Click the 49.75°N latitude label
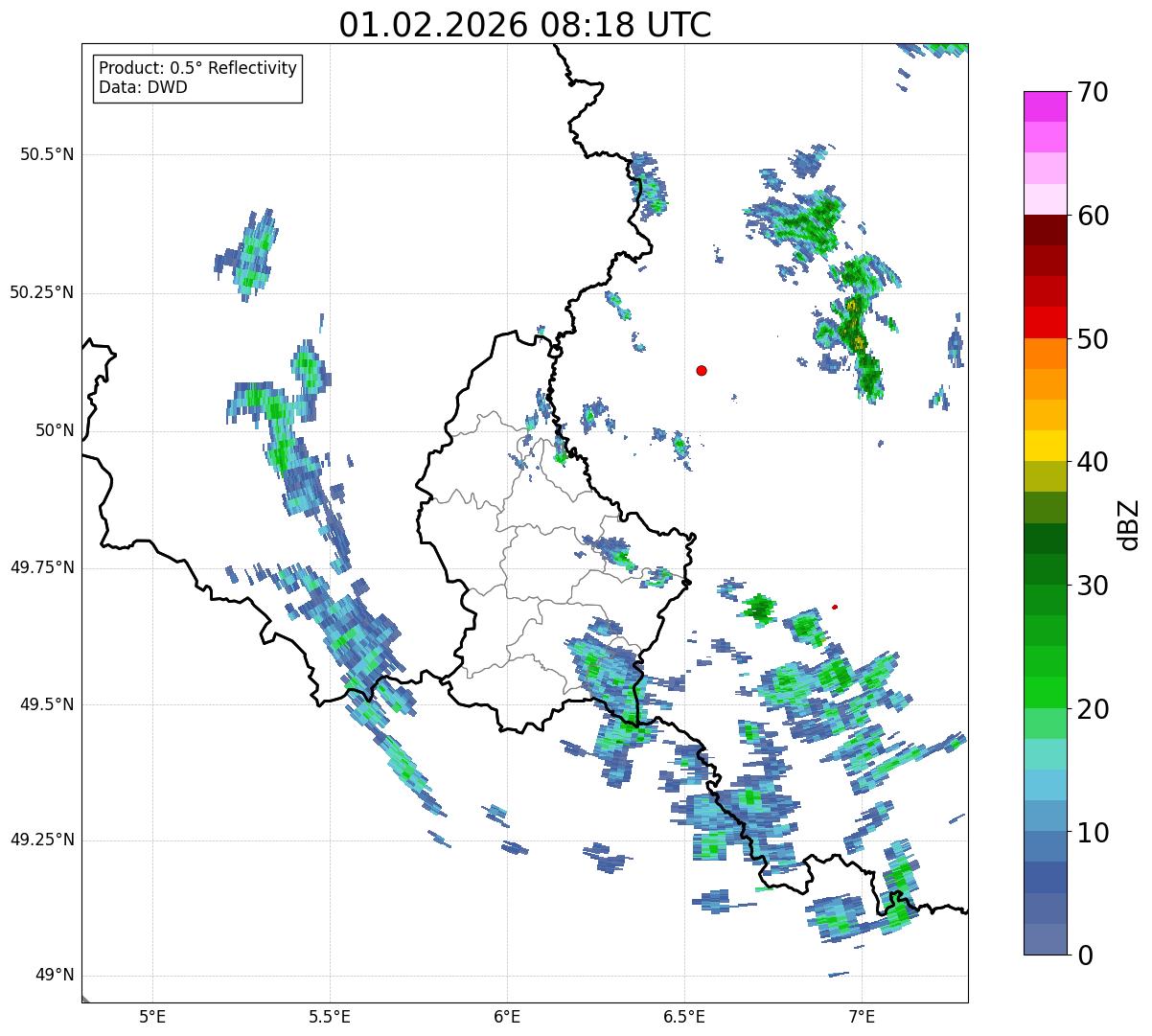Viewport: 1152px width, 1036px height. click(41, 567)
